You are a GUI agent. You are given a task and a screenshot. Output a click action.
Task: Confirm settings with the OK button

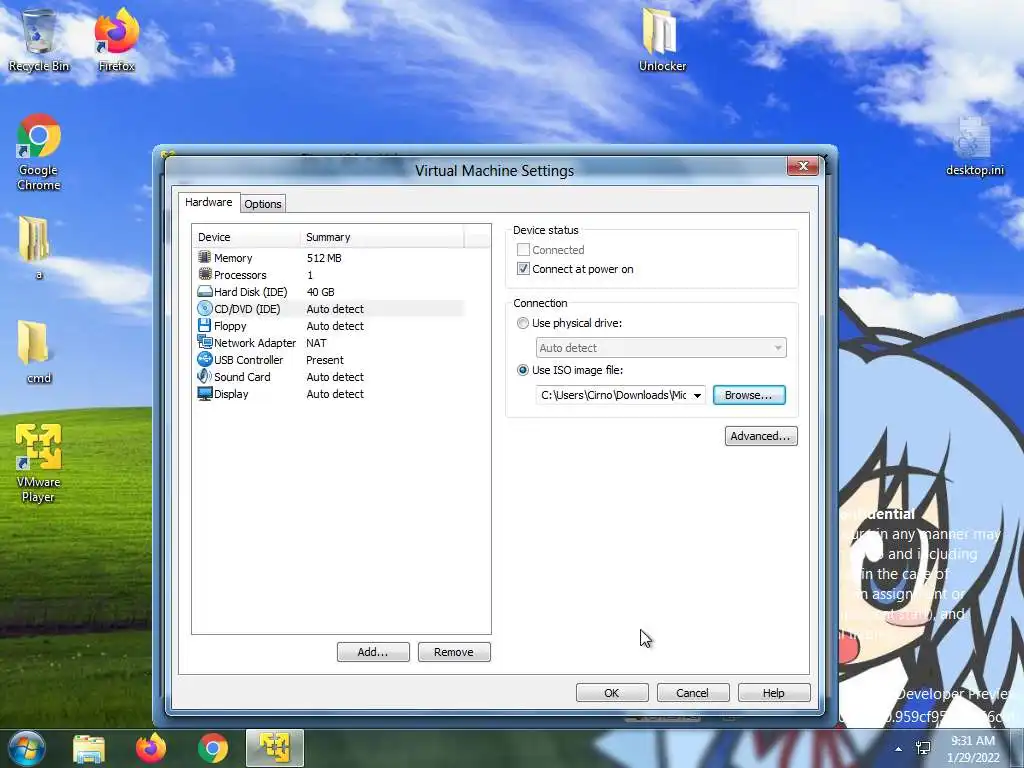612,693
